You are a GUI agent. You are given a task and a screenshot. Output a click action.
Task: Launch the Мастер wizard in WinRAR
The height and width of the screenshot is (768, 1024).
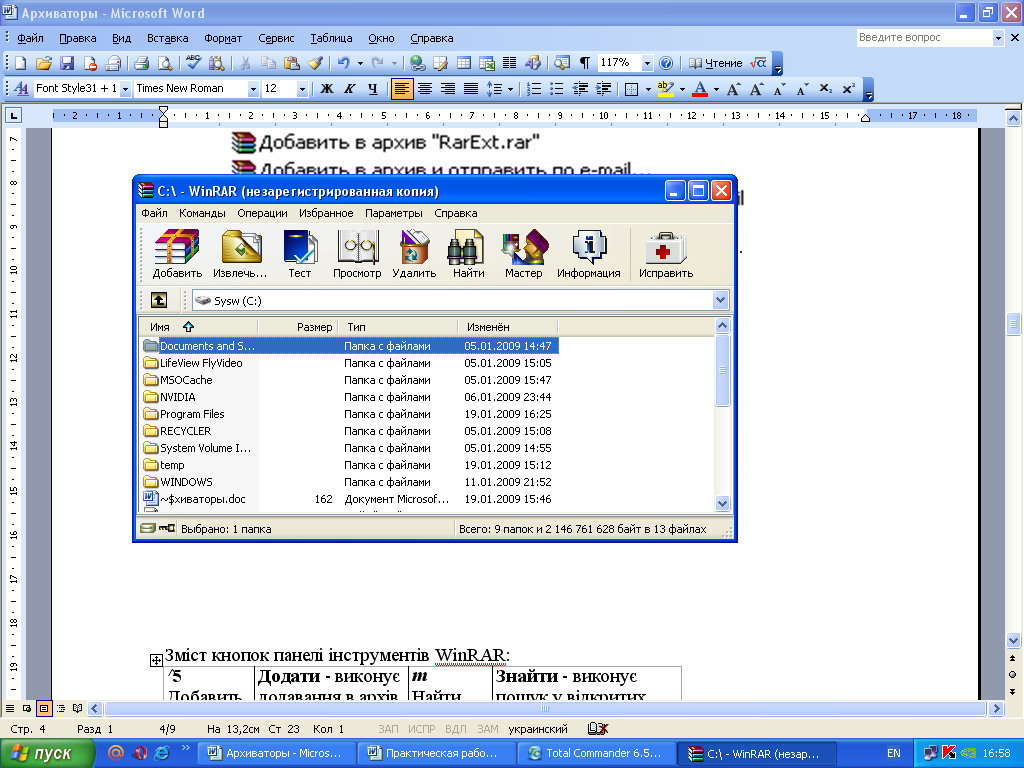point(524,255)
